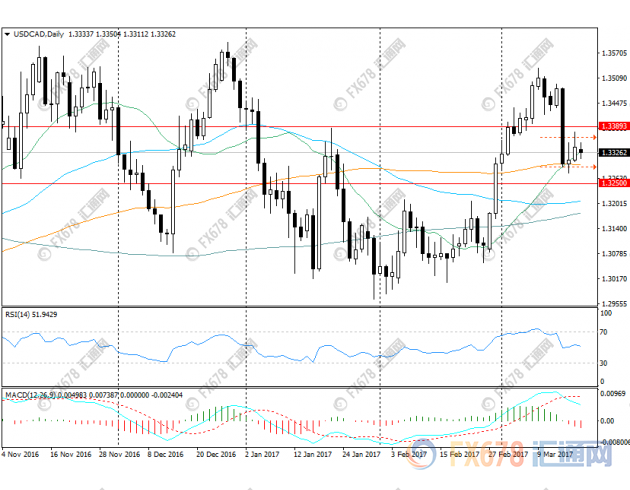
Task: Open the chart dropdown triangle beside USDCAD.Daily
Action: coord(7,35)
